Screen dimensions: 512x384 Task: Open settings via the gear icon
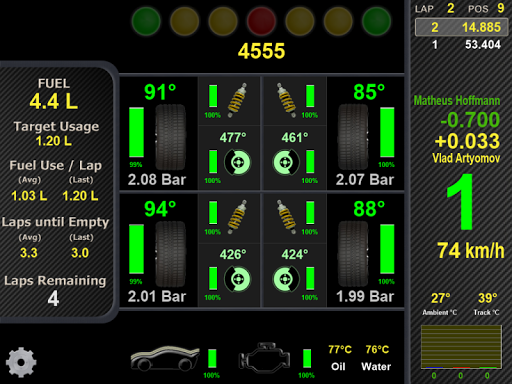pos(21,362)
